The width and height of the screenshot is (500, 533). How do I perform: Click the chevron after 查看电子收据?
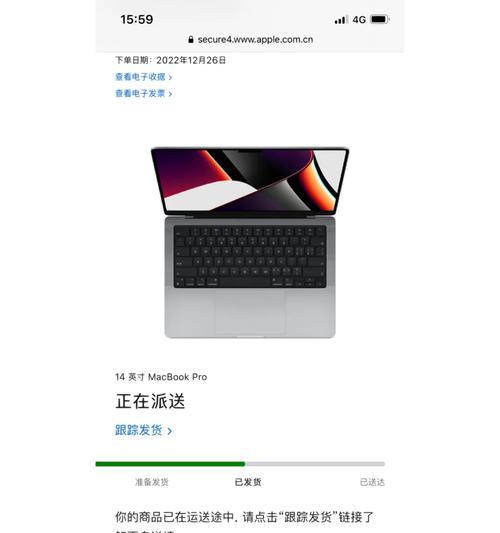[x=170, y=78]
